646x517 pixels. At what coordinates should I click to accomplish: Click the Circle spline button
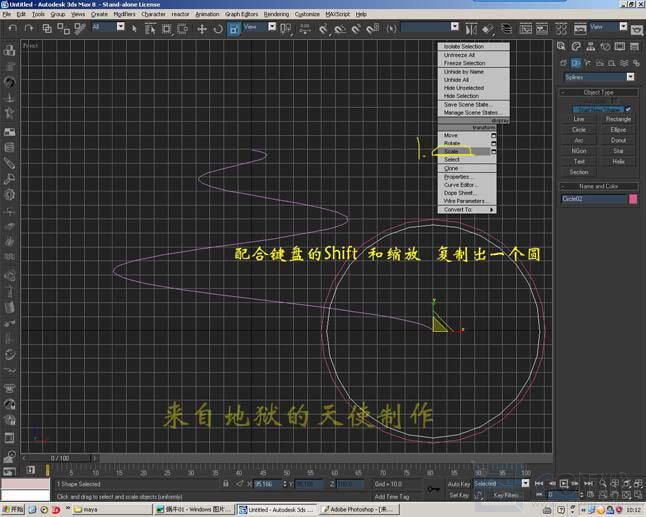(x=579, y=130)
